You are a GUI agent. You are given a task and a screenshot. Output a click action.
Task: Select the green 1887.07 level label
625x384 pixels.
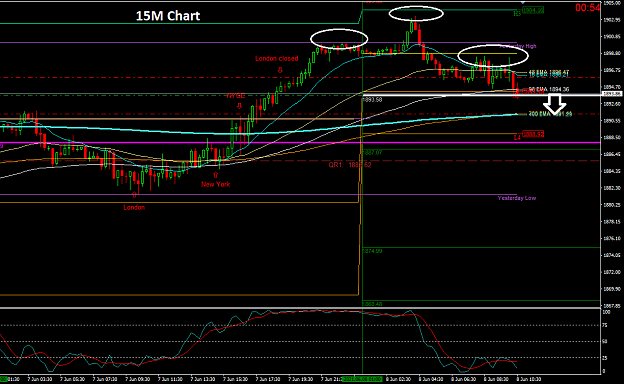372,152
